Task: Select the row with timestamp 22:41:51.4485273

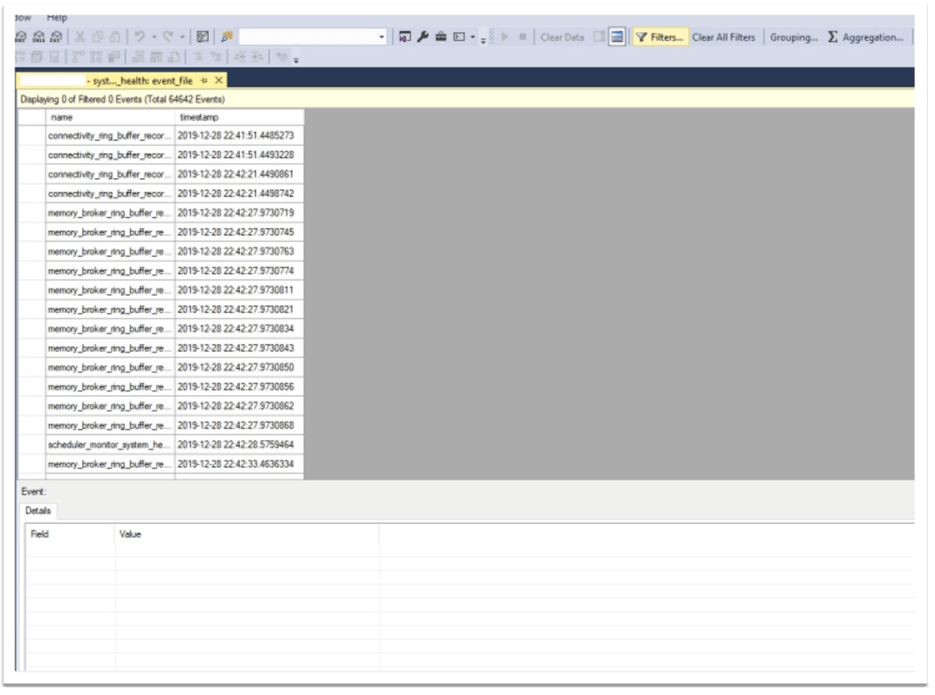Action: pyautogui.click(x=161, y=136)
